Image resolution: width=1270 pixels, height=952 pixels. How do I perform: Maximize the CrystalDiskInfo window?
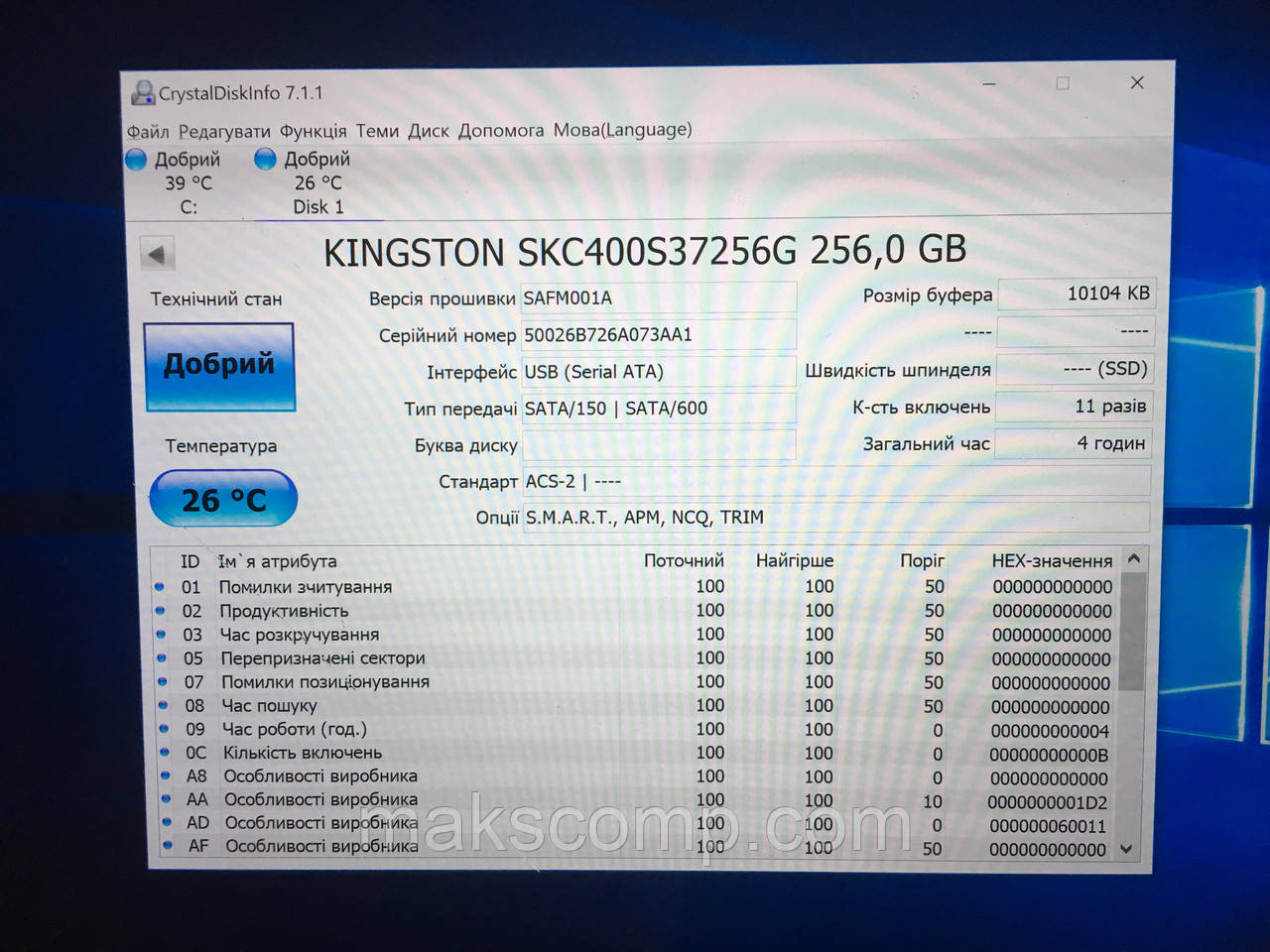coord(1063,83)
